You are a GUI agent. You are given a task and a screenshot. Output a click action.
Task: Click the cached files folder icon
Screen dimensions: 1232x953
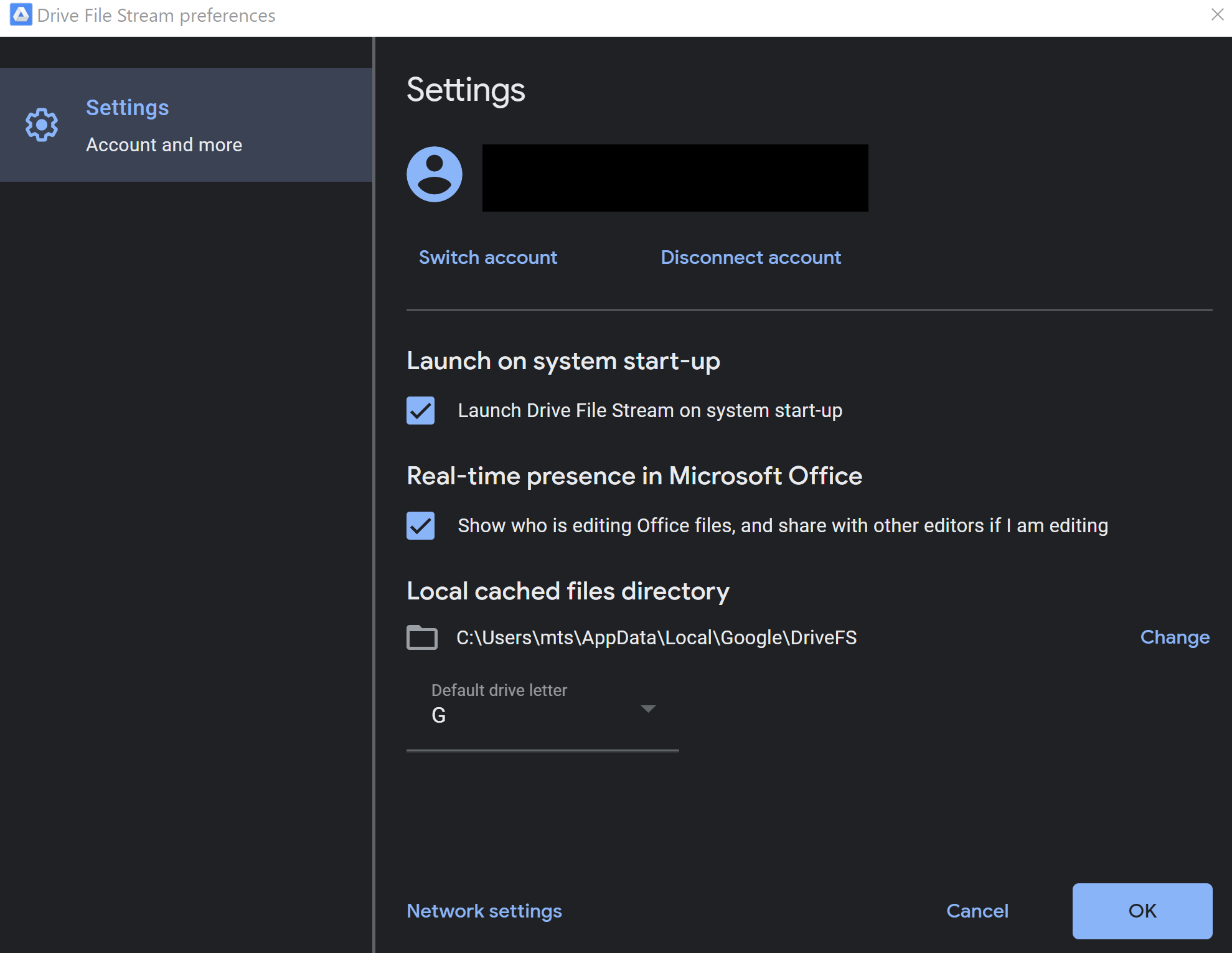tap(422, 637)
